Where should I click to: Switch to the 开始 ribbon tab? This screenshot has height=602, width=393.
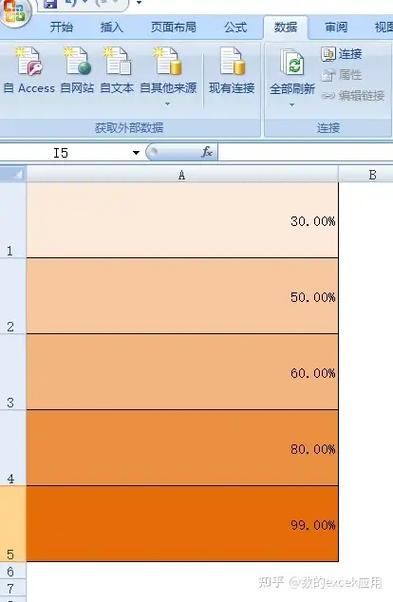[x=61, y=27]
